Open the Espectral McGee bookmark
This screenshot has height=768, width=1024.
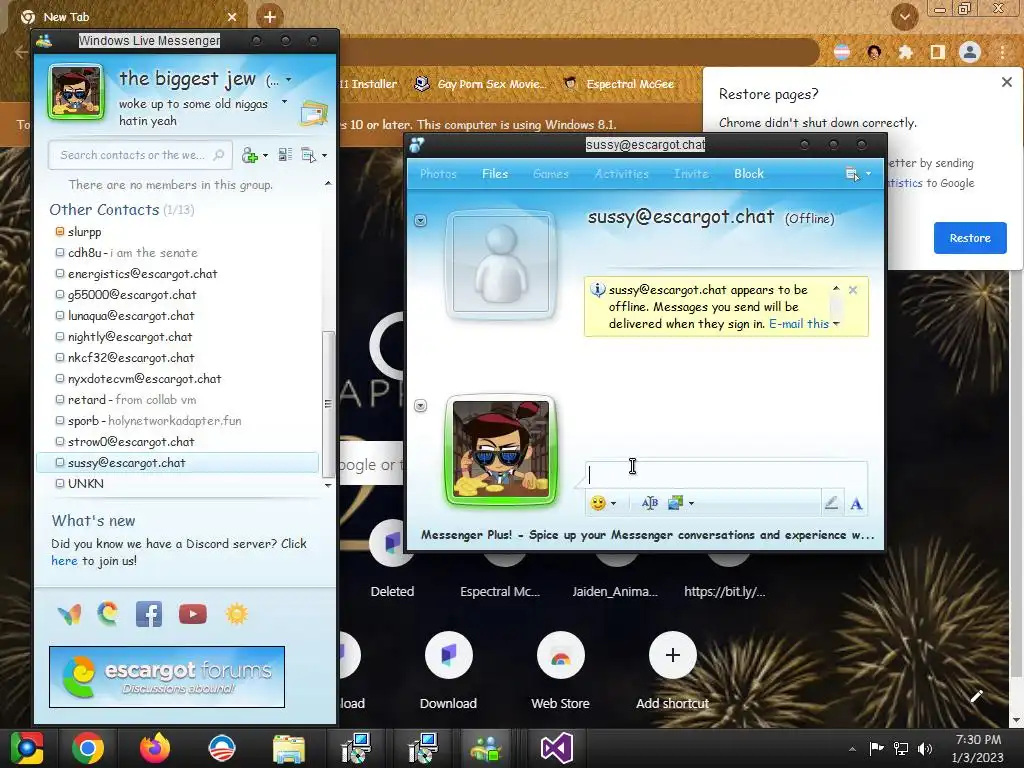point(619,84)
